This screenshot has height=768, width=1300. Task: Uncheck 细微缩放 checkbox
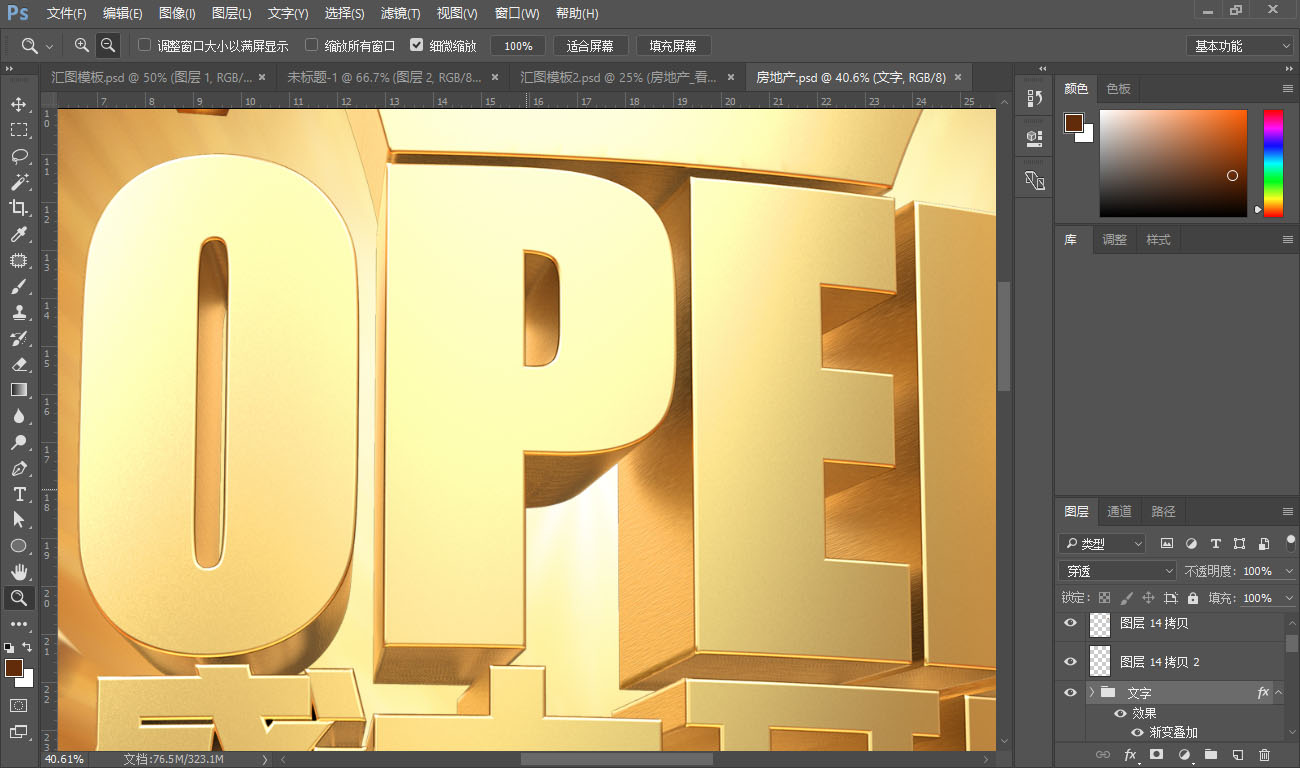(417, 45)
